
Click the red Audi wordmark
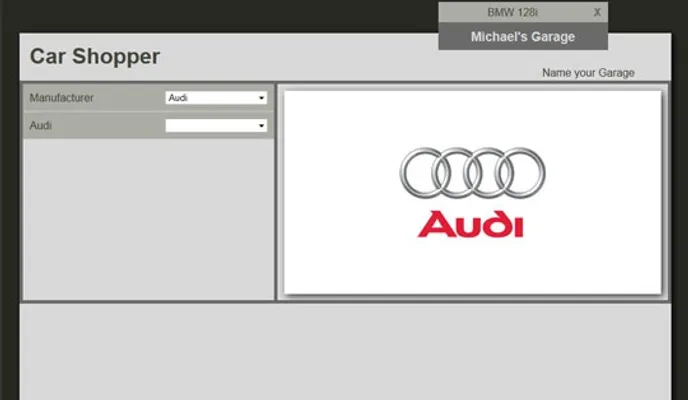[471, 225]
